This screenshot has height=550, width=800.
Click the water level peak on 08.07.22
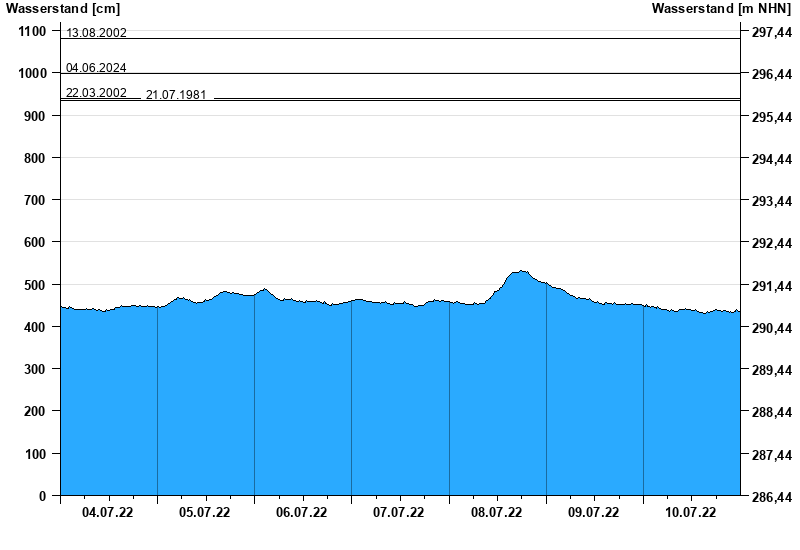521,271
